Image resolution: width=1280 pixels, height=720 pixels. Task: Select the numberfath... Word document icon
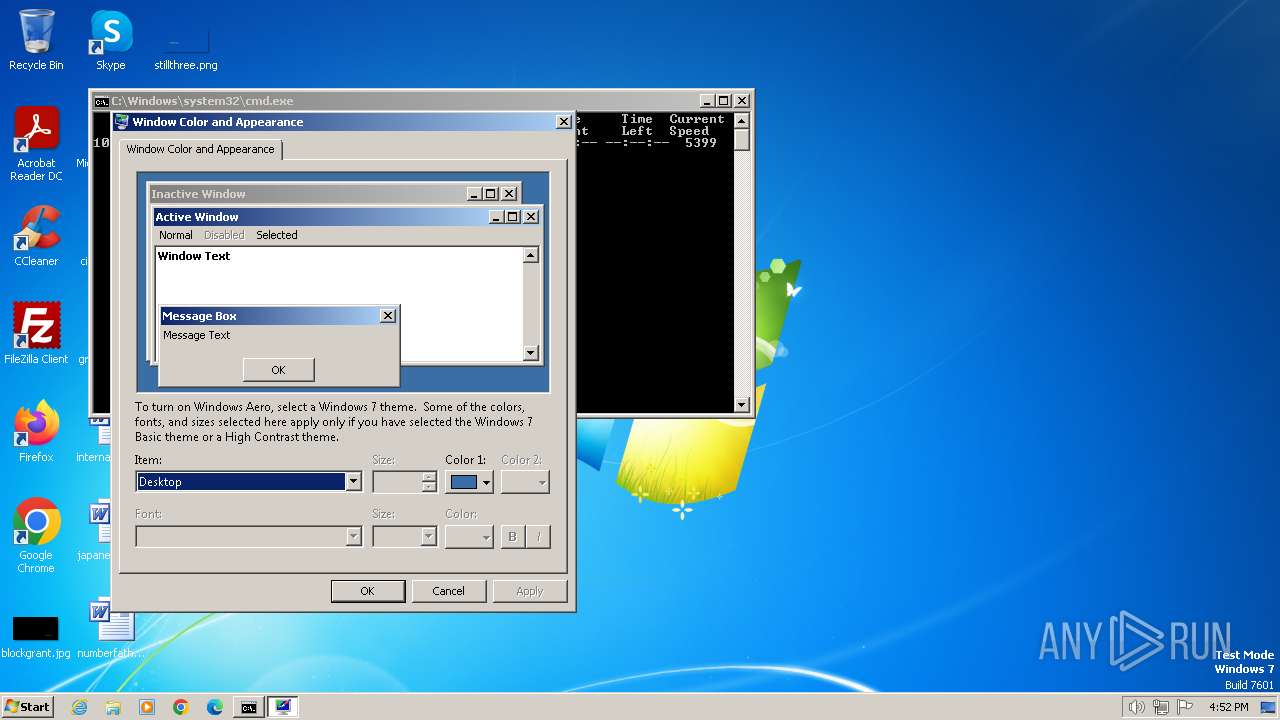click(111, 629)
